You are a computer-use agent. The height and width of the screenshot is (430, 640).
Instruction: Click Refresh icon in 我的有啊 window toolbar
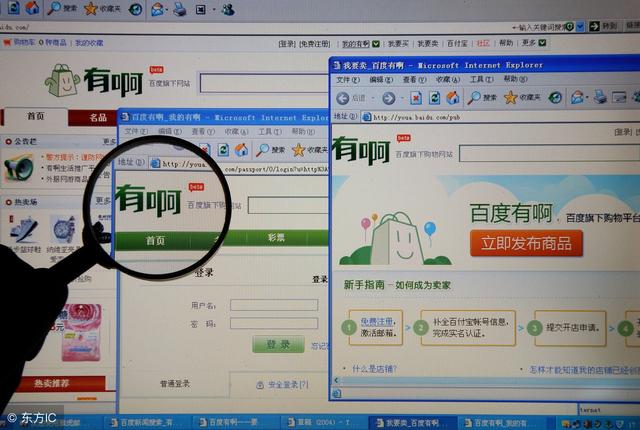coord(223,150)
